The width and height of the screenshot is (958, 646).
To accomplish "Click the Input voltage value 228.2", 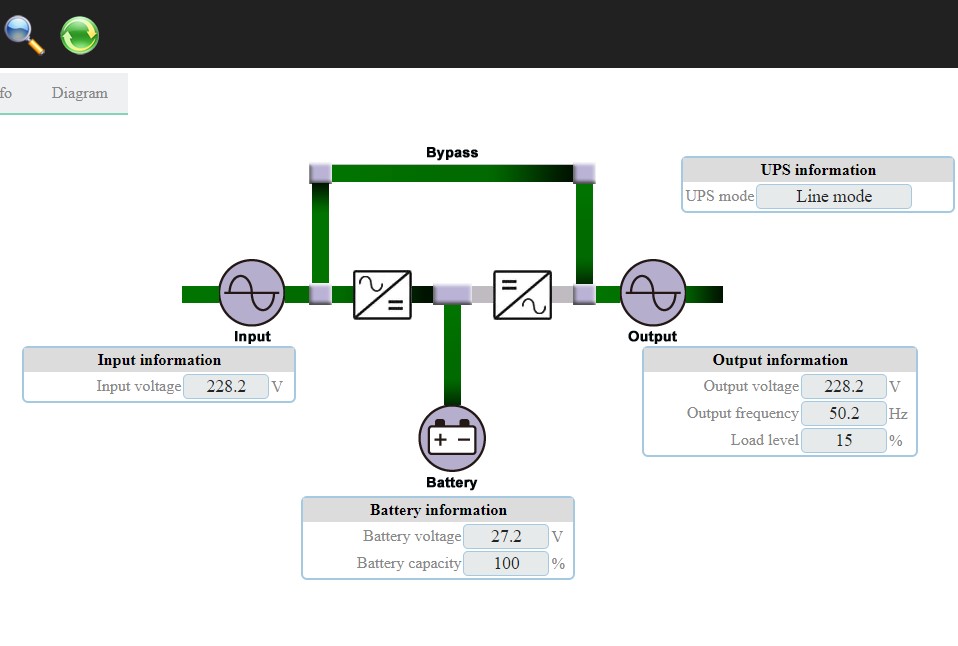I will point(226,386).
